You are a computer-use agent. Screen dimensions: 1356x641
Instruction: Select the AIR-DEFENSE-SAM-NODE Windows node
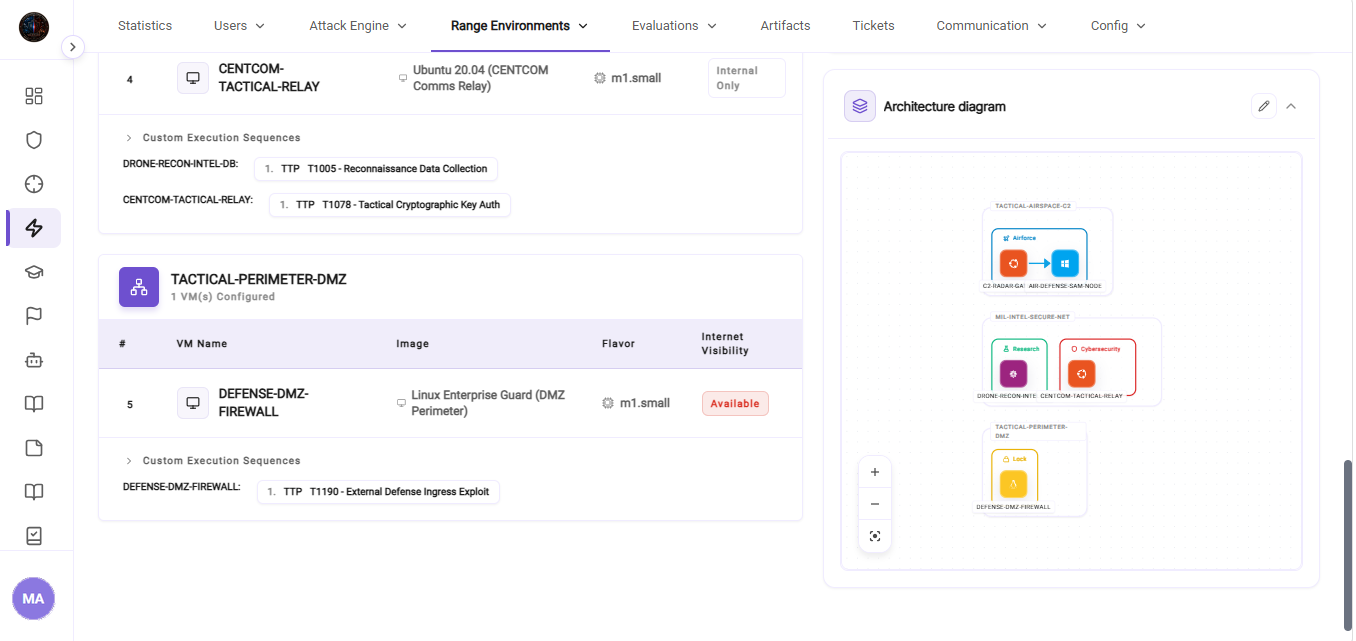point(1065,264)
